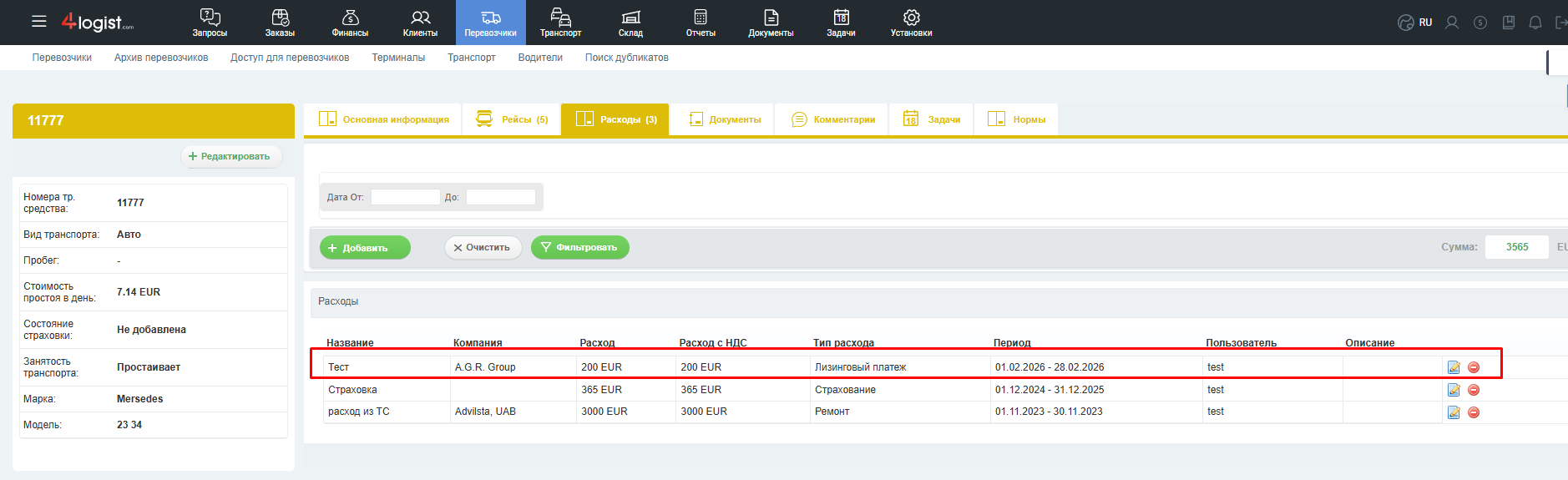Click the Запросы icon in top navigation

(x=210, y=18)
